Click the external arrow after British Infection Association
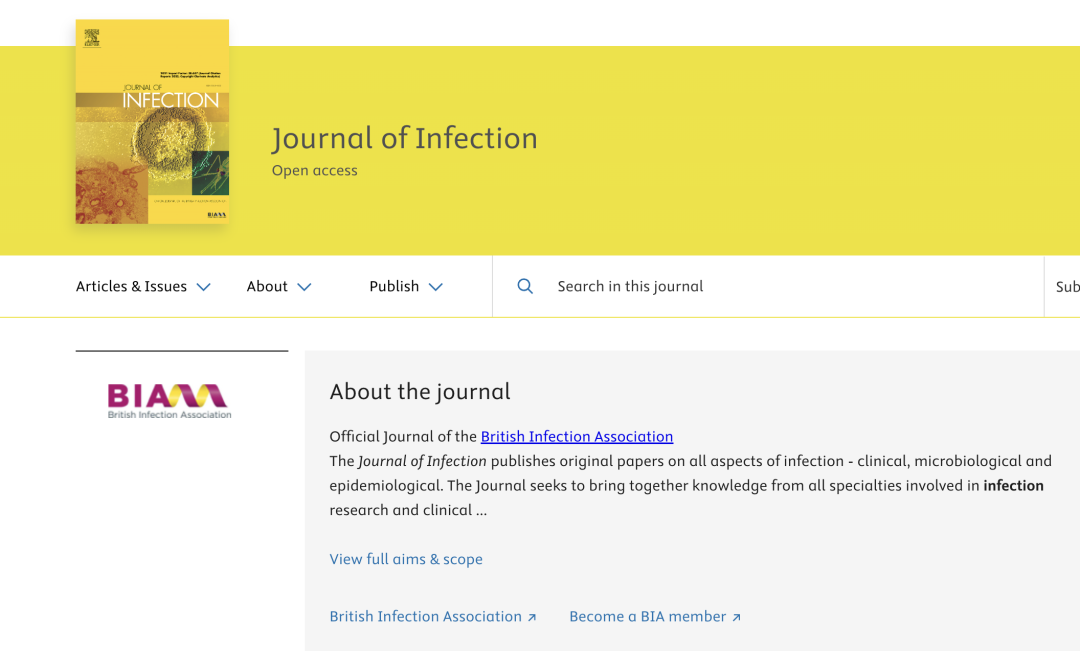The height and width of the screenshot is (651, 1080). [x=532, y=617]
